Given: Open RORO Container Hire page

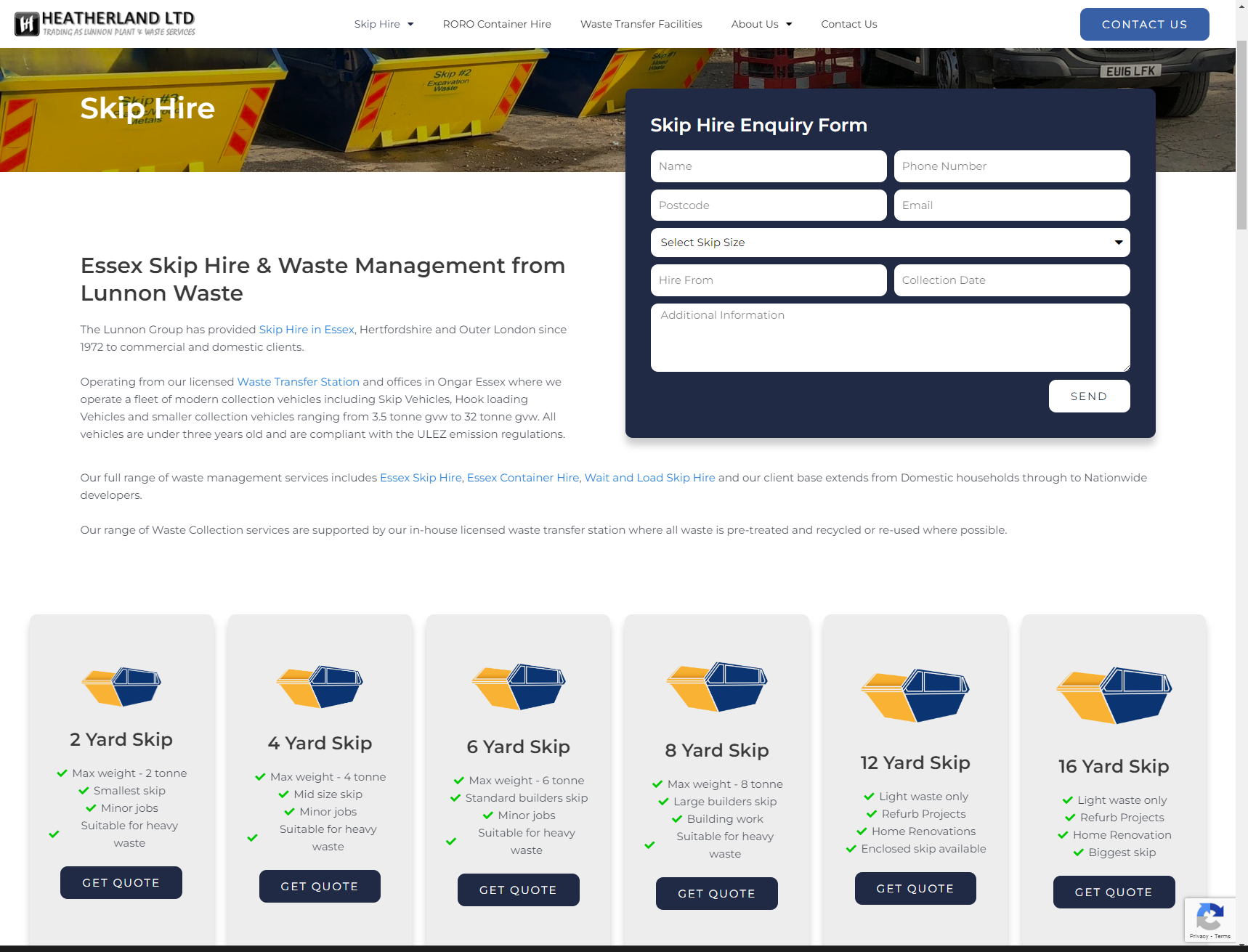Looking at the screenshot, I should (497, 24).
